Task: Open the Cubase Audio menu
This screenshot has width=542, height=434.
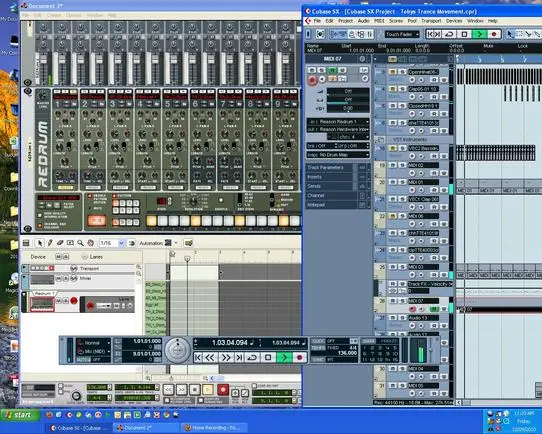Action: coord(363,21)
